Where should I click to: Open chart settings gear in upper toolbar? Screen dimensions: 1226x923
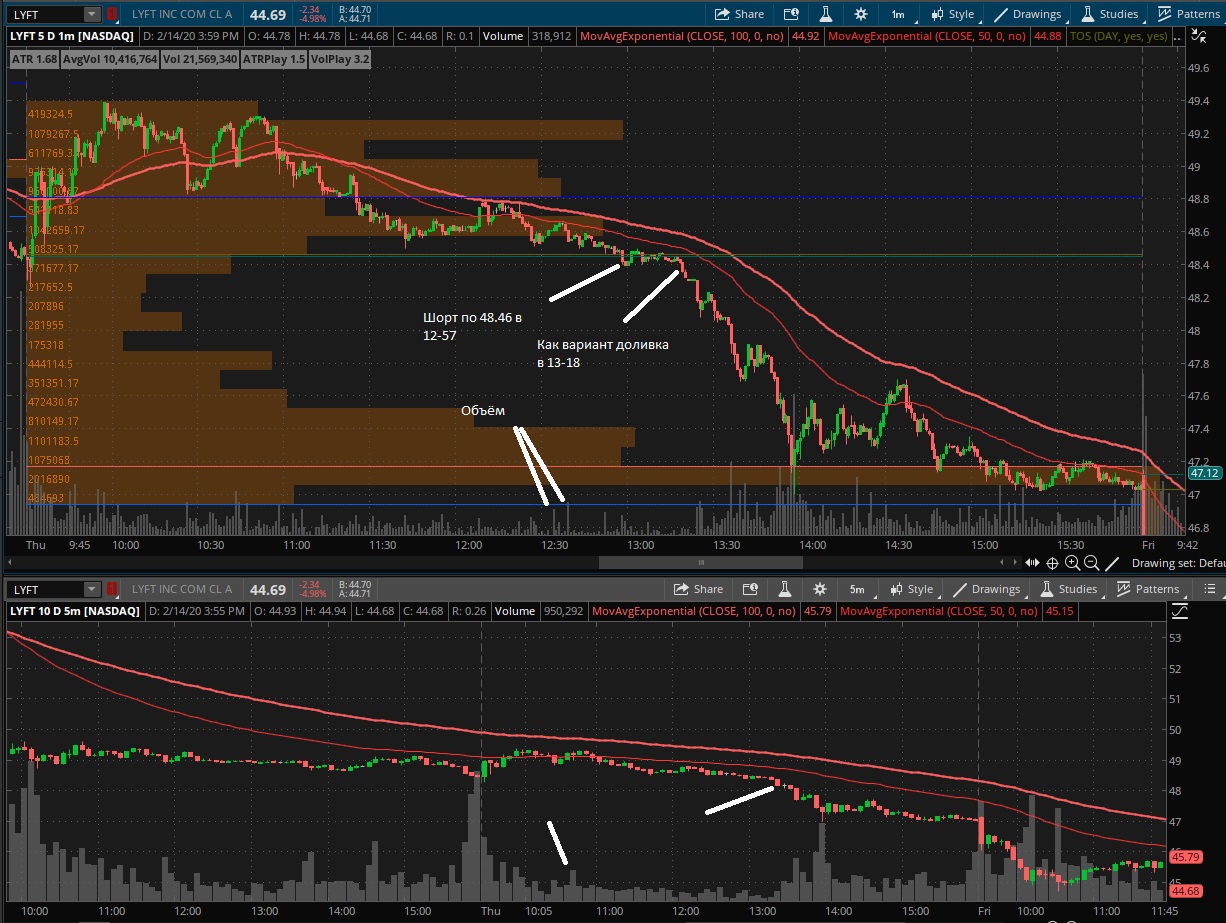861,14
